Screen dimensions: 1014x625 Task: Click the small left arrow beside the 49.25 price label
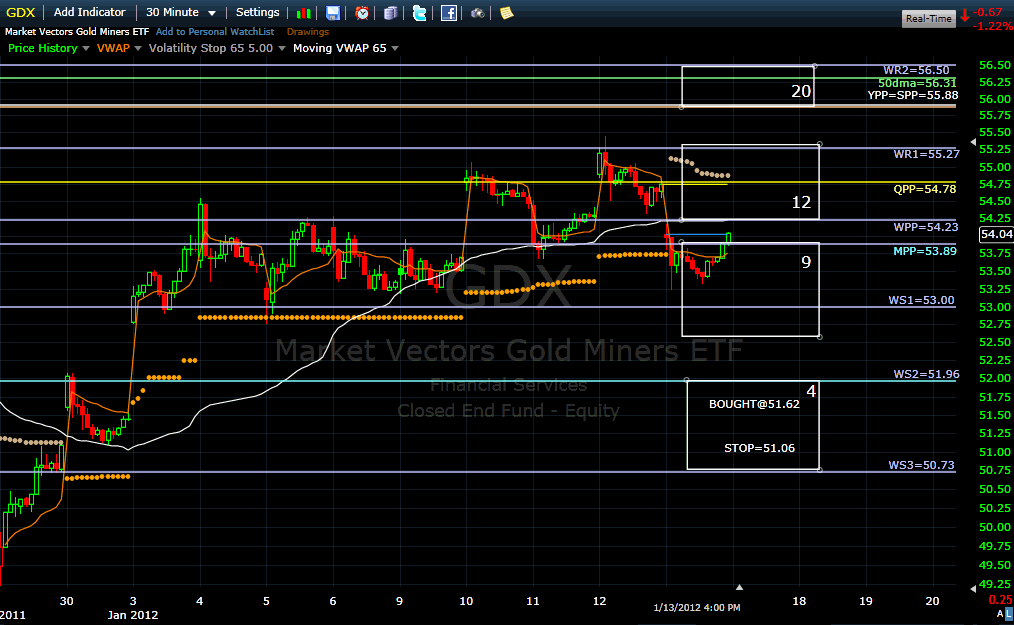coord(973,588)
